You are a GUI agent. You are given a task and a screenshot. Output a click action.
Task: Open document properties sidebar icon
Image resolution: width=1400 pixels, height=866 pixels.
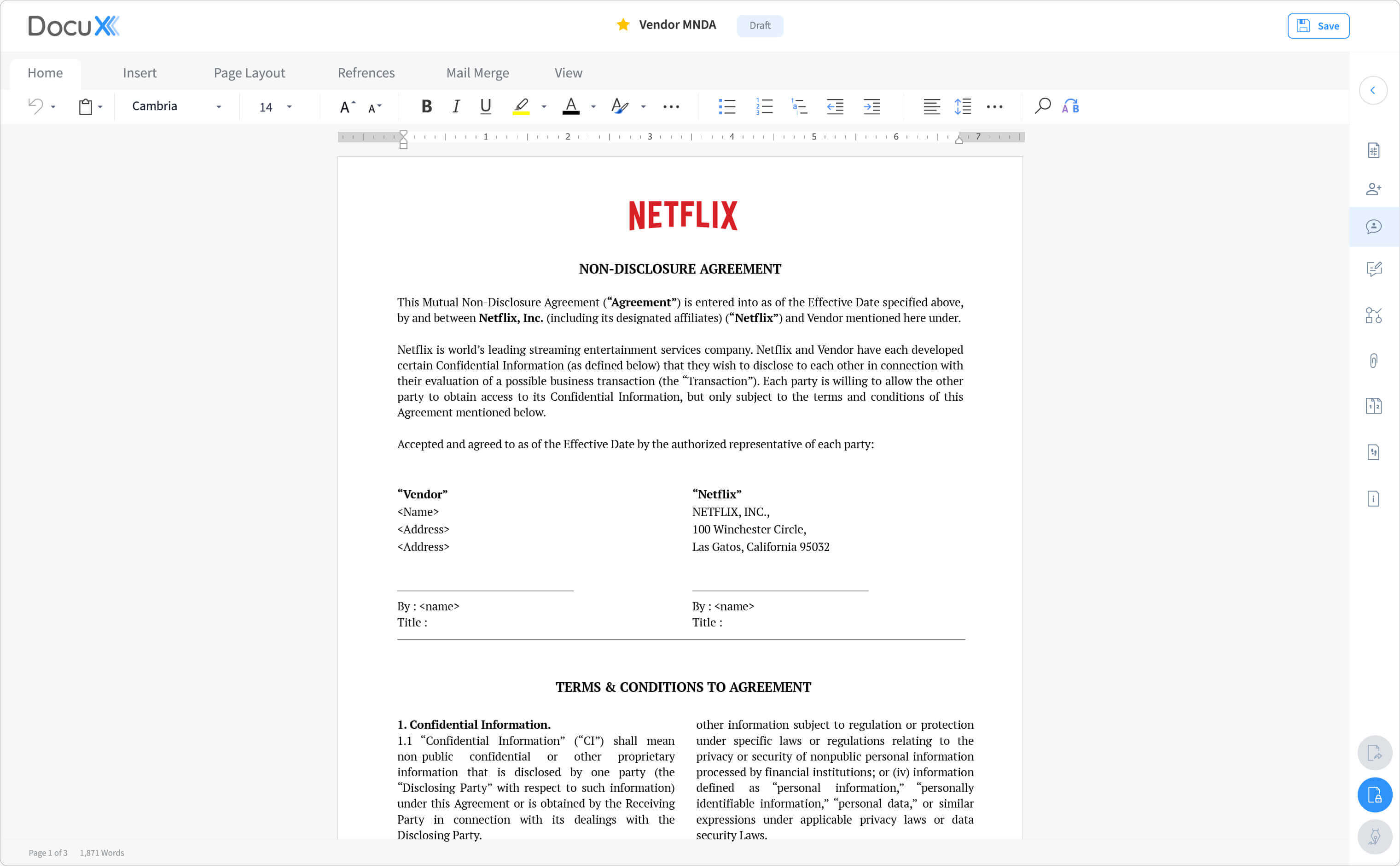pos(1373,151)
